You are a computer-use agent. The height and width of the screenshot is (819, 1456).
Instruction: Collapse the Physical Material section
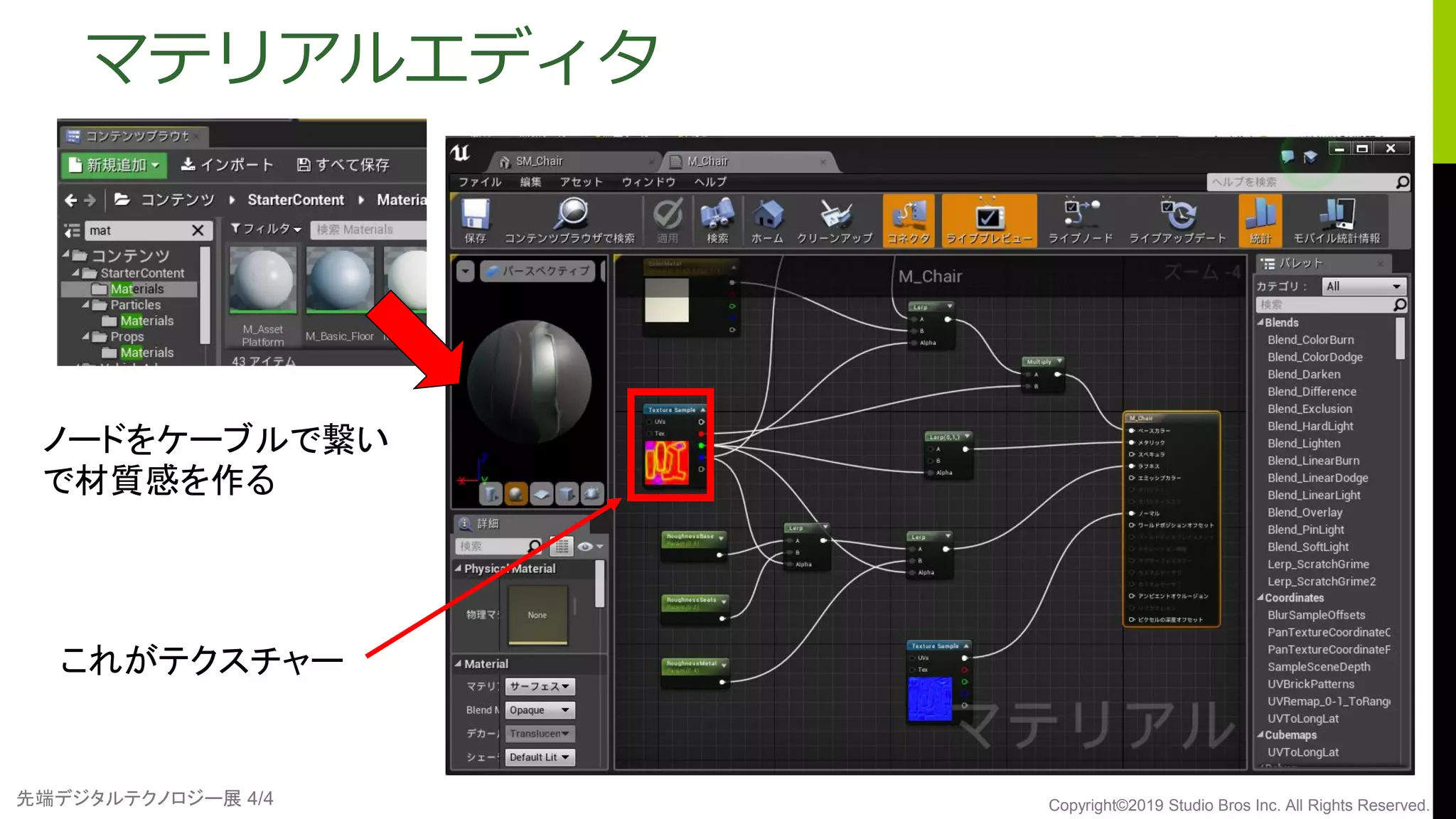458,568
